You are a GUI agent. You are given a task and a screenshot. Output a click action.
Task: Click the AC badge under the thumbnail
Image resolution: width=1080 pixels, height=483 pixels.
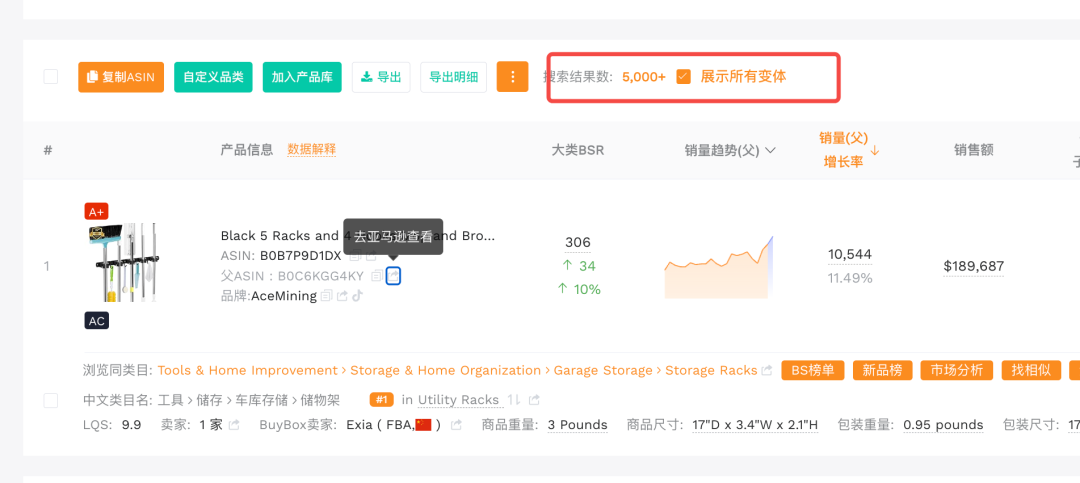click(x=96, y=320)
